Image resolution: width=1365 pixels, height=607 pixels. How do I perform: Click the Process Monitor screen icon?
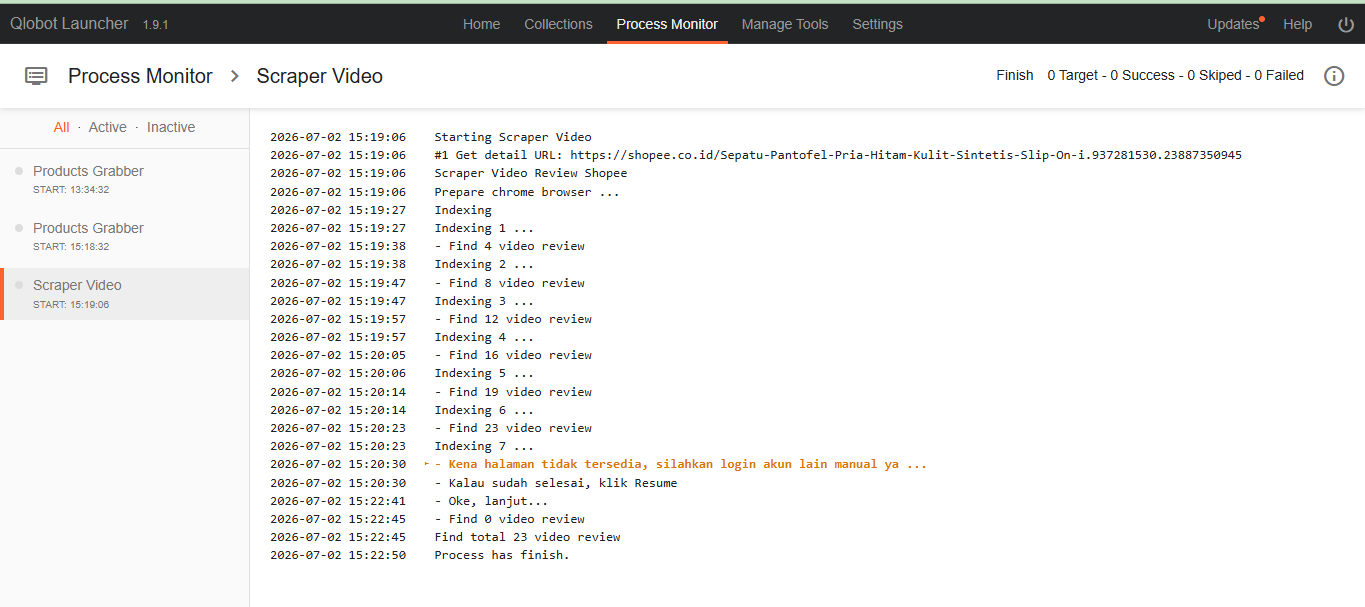36,76
